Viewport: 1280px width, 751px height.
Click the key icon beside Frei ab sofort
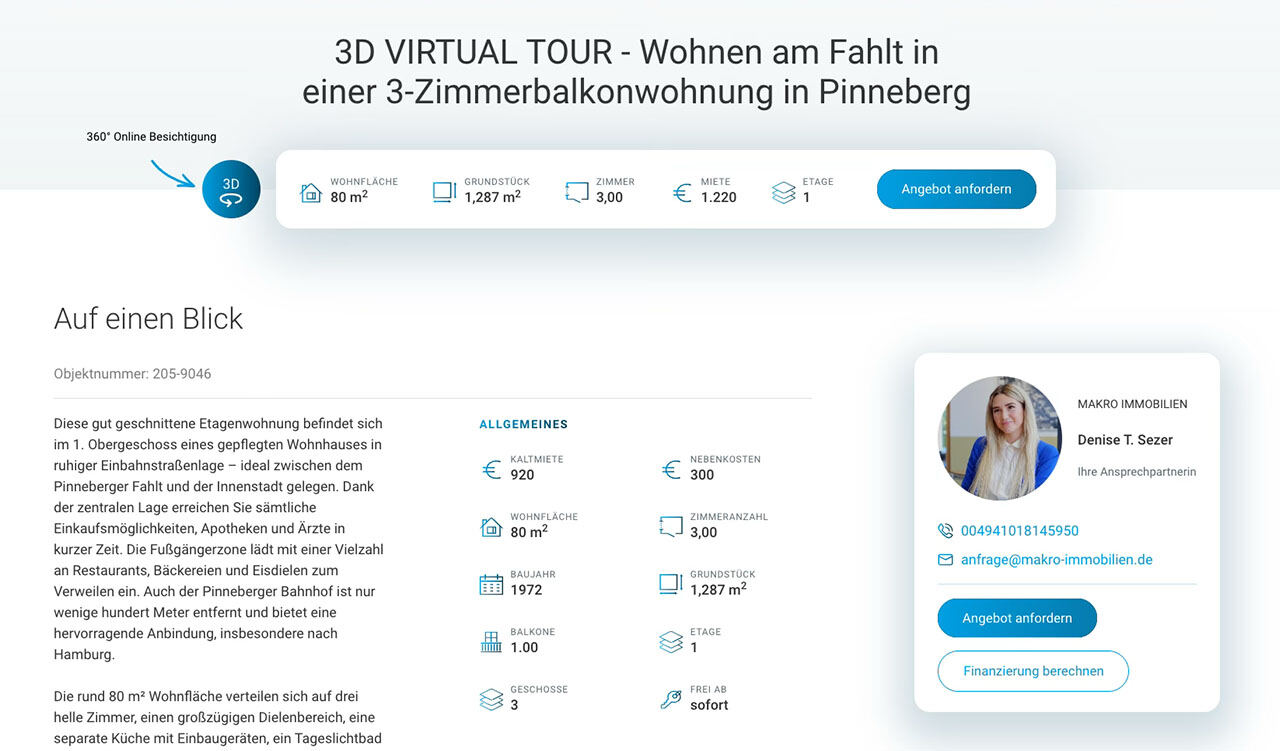[671, 699]
